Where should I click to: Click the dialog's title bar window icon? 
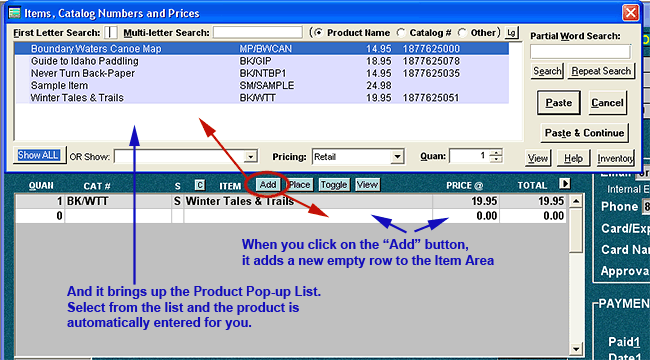coord(15,13)
